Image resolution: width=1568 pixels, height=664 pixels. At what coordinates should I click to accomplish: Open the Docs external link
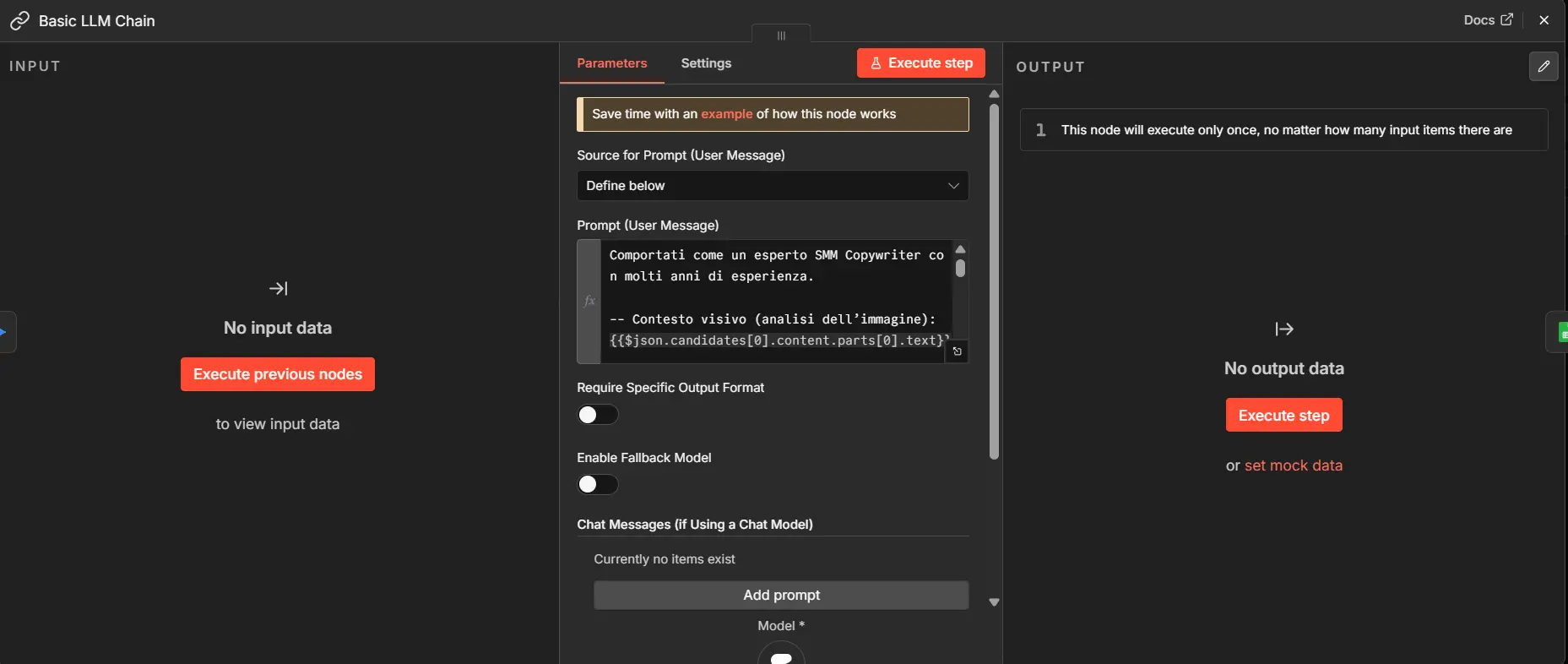tap(1488, 20)
